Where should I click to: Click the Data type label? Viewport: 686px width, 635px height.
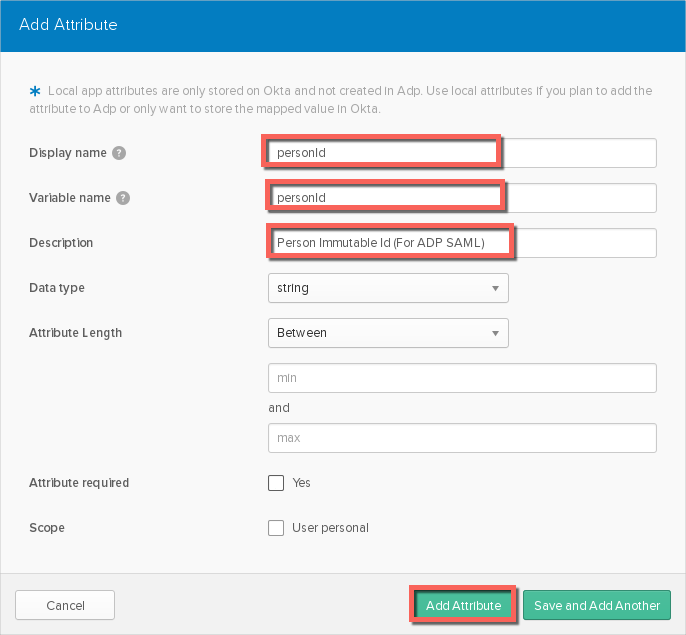tap(57, 288)
